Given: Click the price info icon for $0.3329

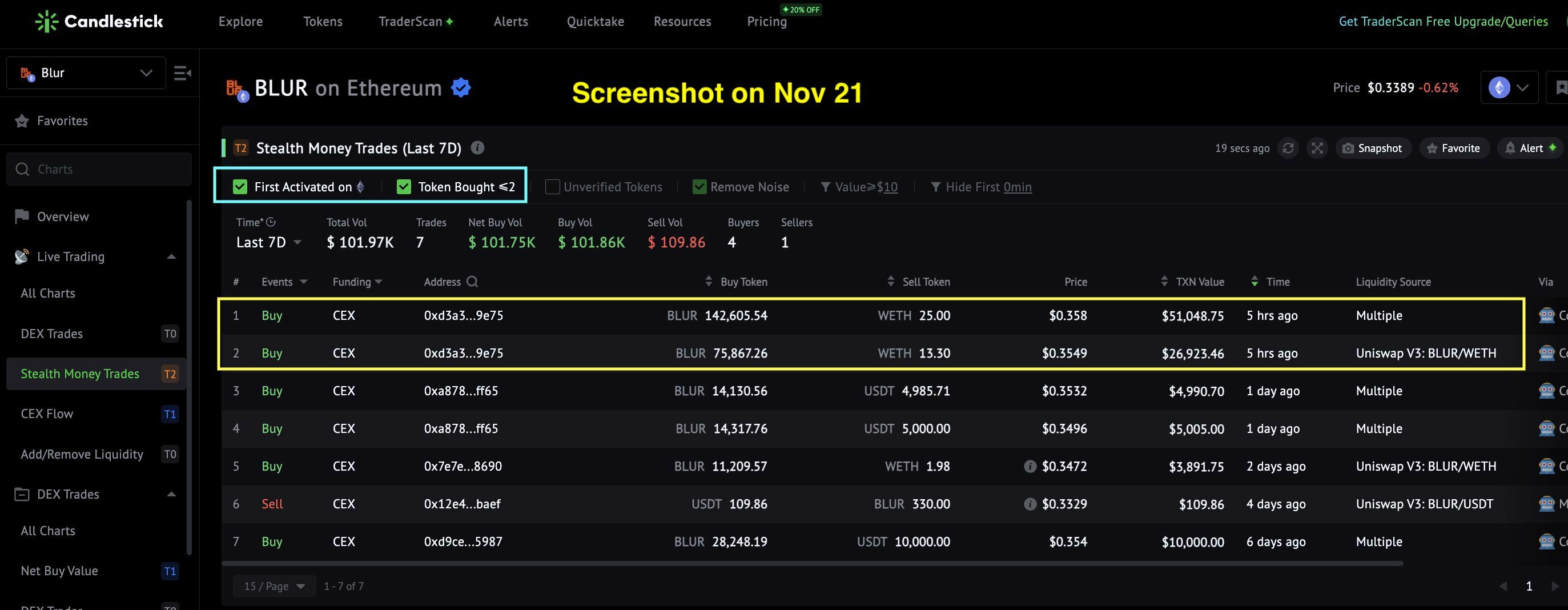Looking at the screenshot, I should click(x=1030, y=504).
